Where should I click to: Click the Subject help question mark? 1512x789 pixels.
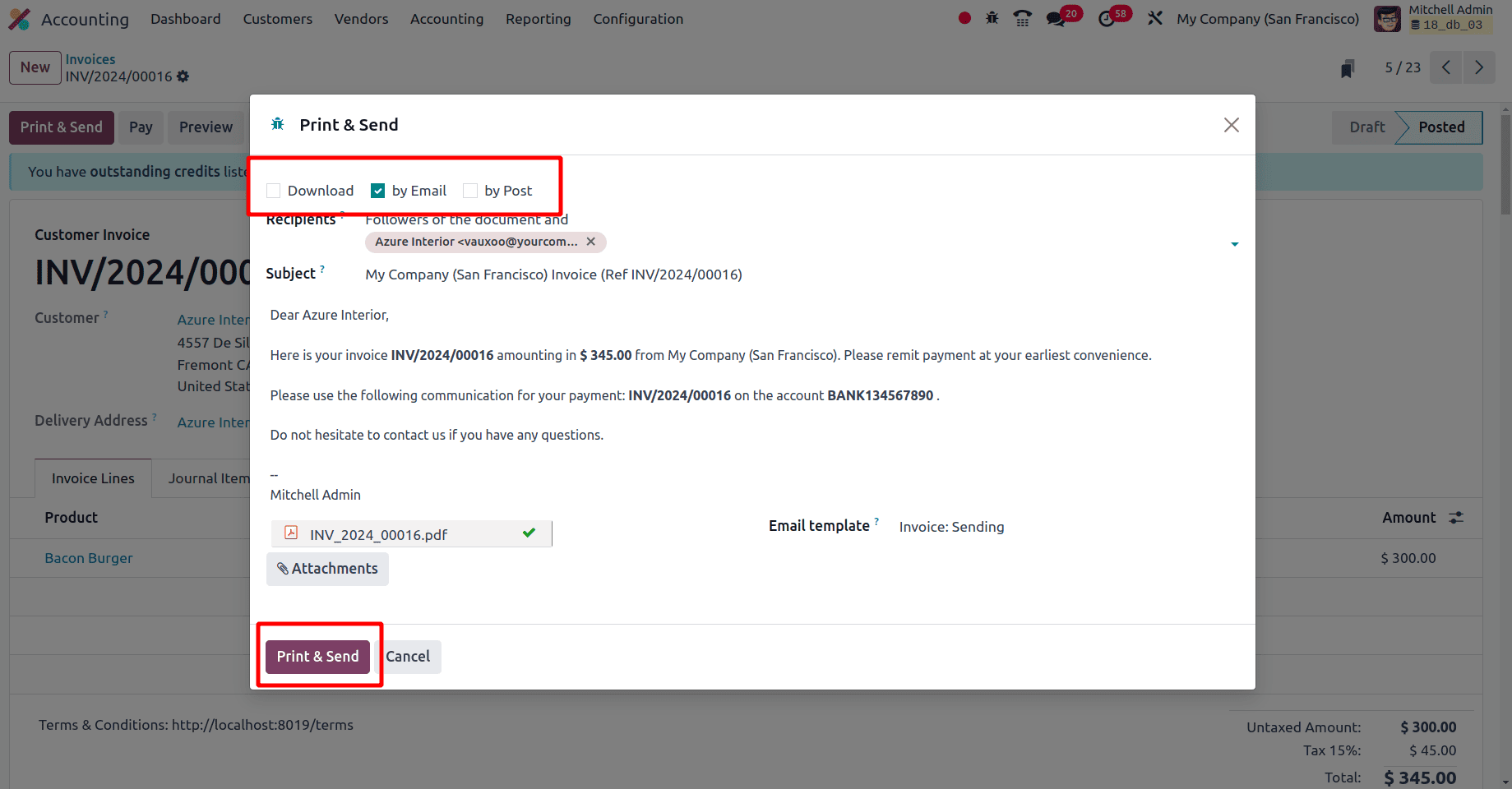click(x=322, y=269)
